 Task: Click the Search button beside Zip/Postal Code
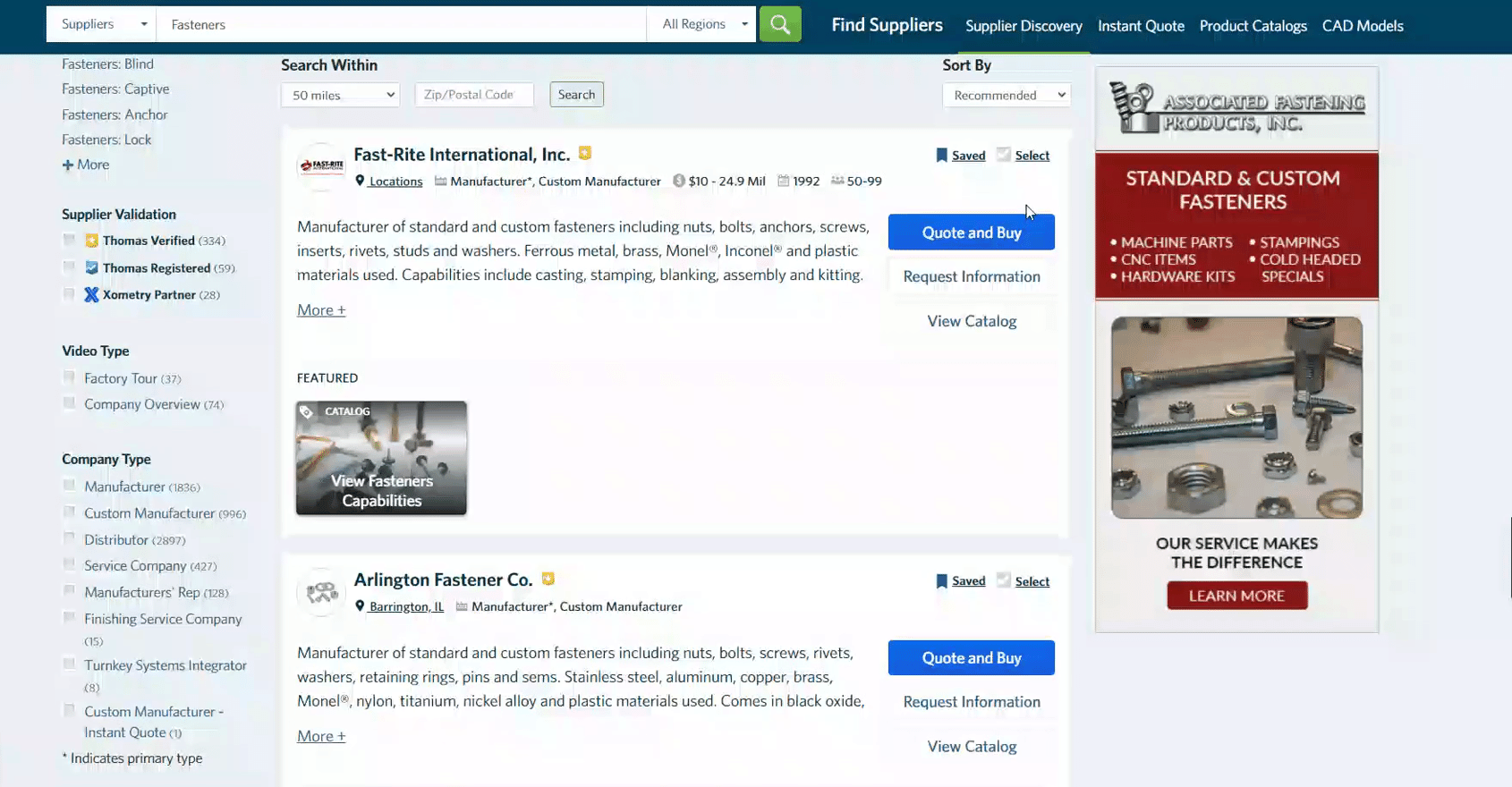(577, 95)
